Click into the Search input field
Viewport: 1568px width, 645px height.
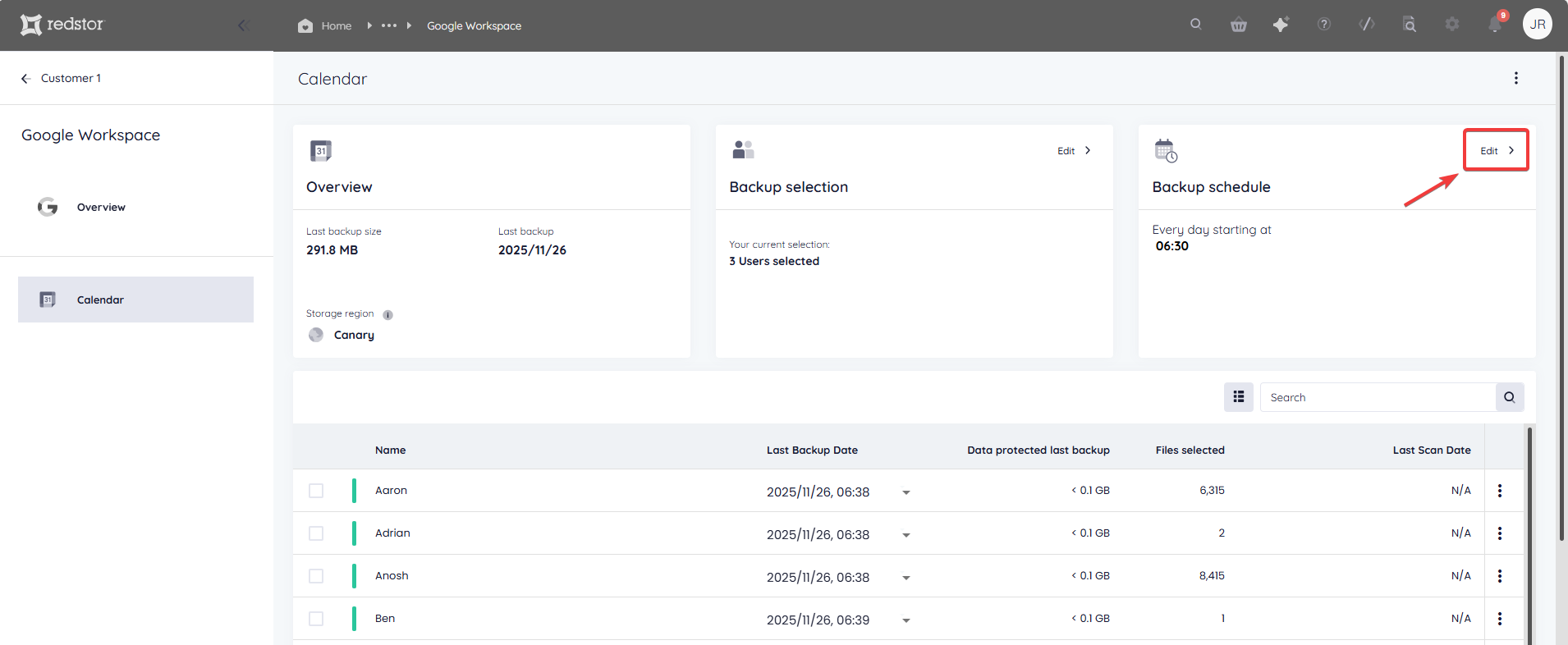[1378, 397]
